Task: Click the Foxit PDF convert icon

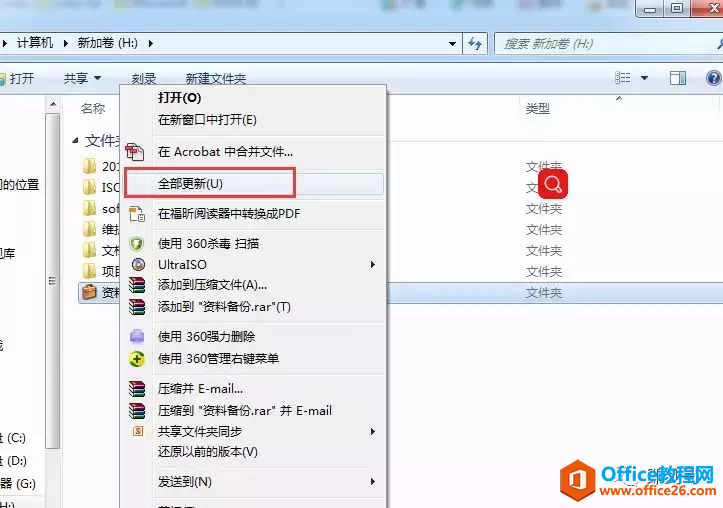Action: [x=137, y=214]
